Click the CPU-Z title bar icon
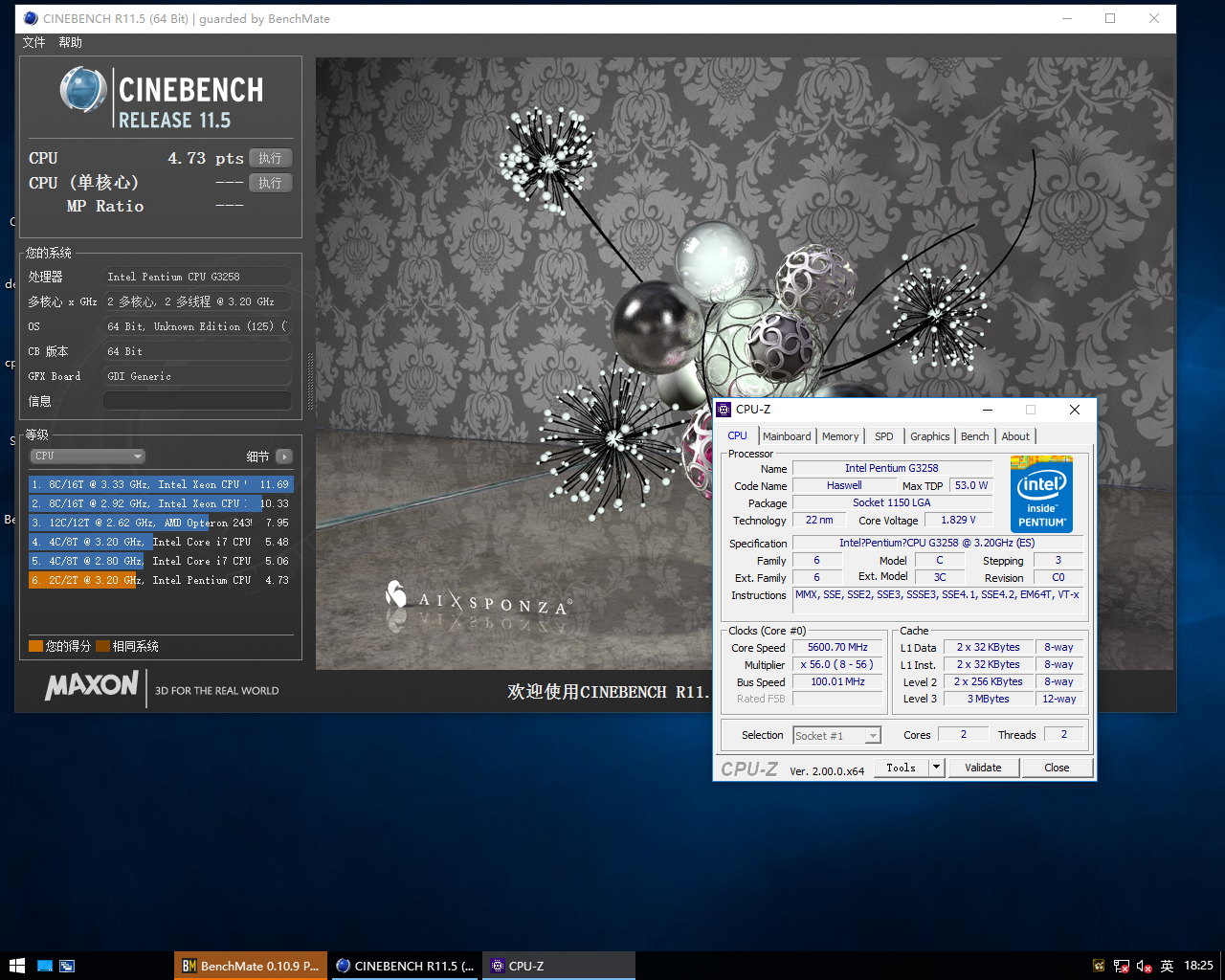Screen dimensions: 1225x980 click(x=724, y=410)
